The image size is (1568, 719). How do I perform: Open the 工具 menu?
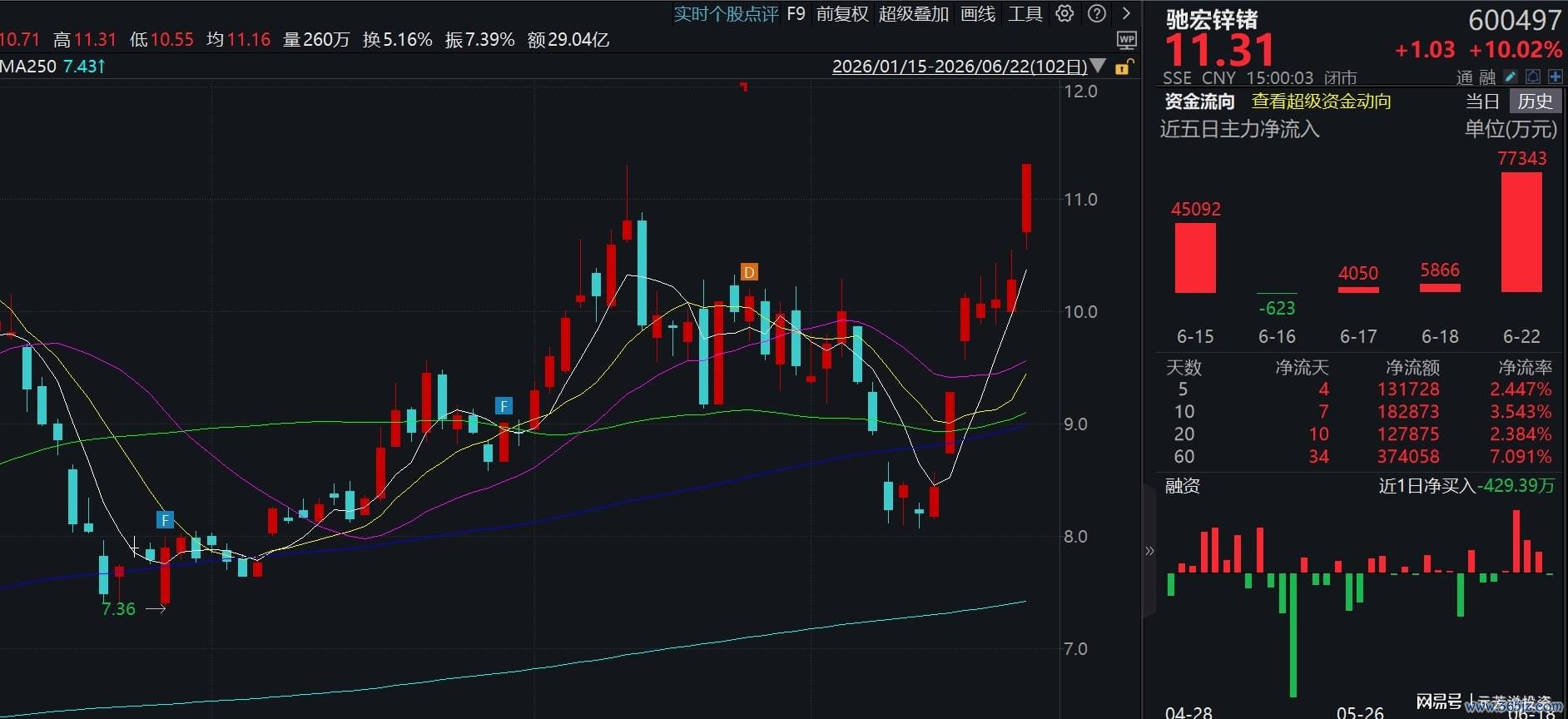(1025, 14)
